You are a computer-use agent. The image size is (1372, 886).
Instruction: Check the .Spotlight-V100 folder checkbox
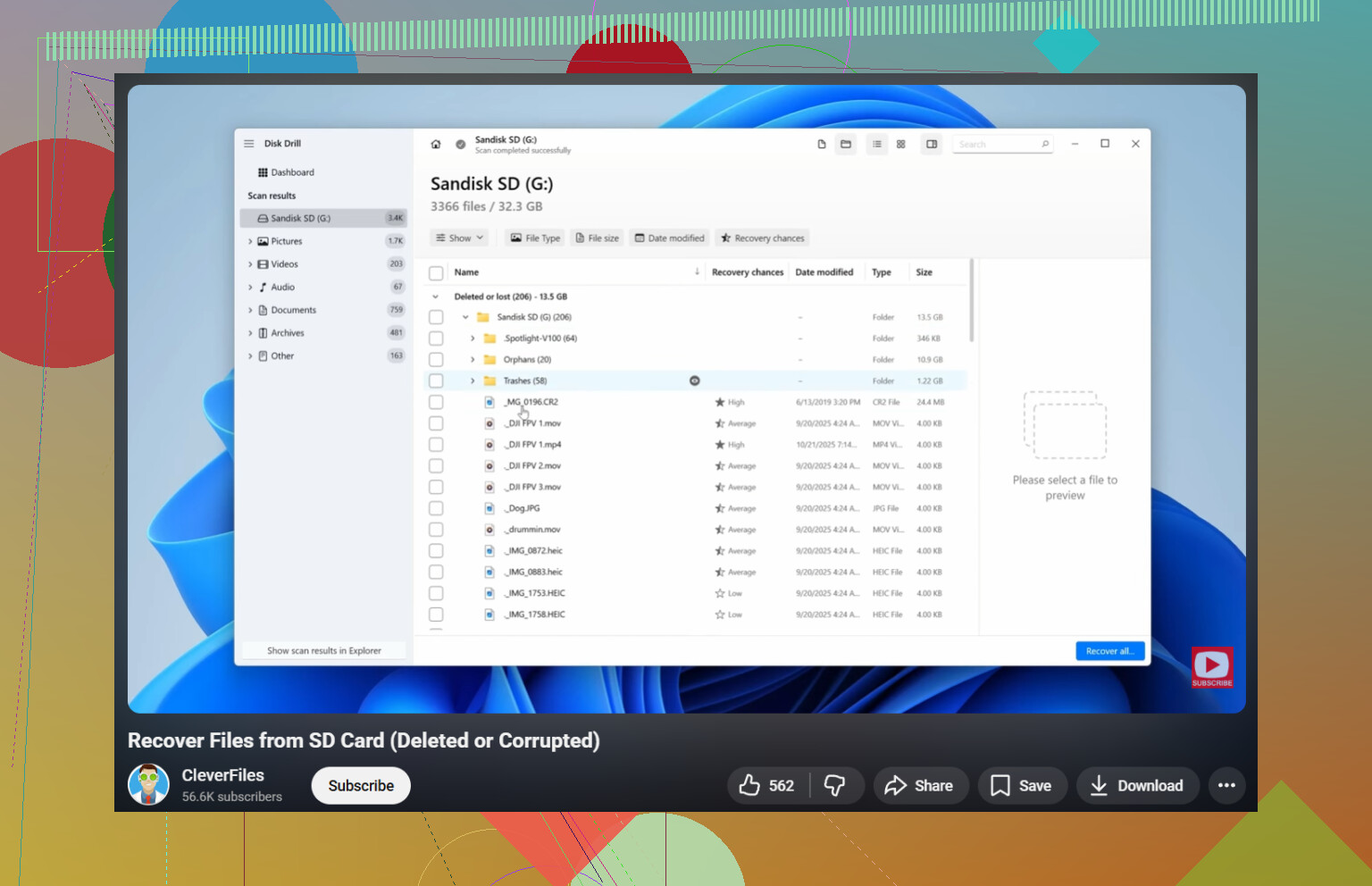(436, 339)
